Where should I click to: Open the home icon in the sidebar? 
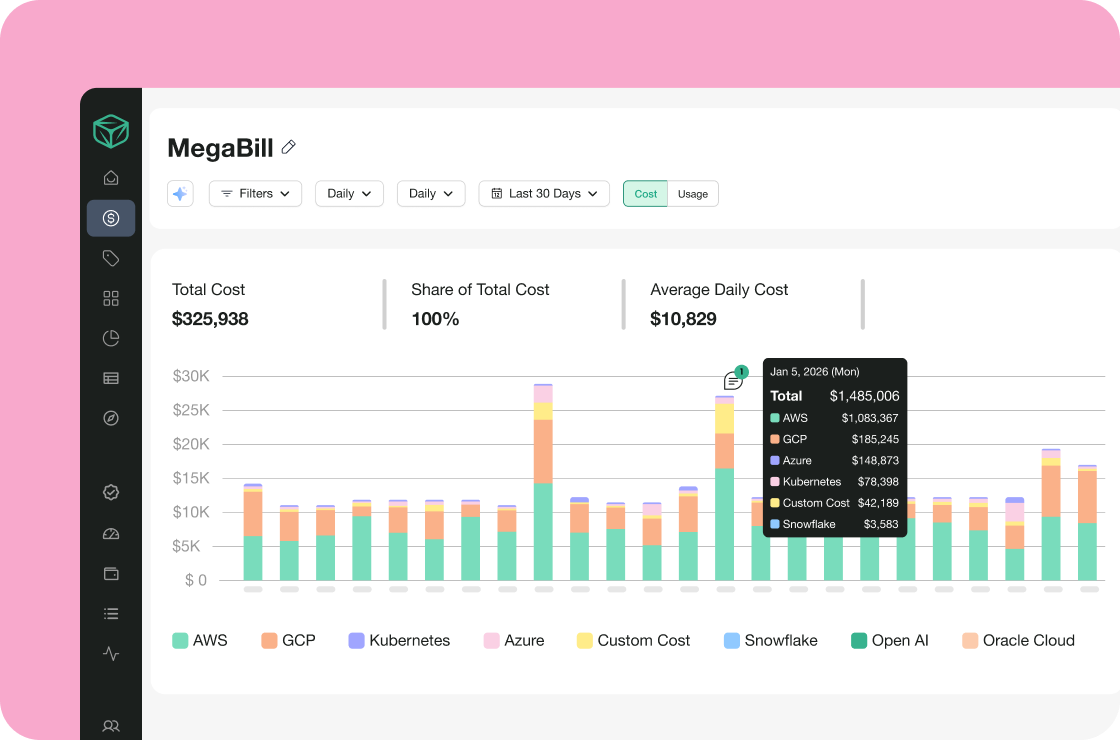[111, 178]
